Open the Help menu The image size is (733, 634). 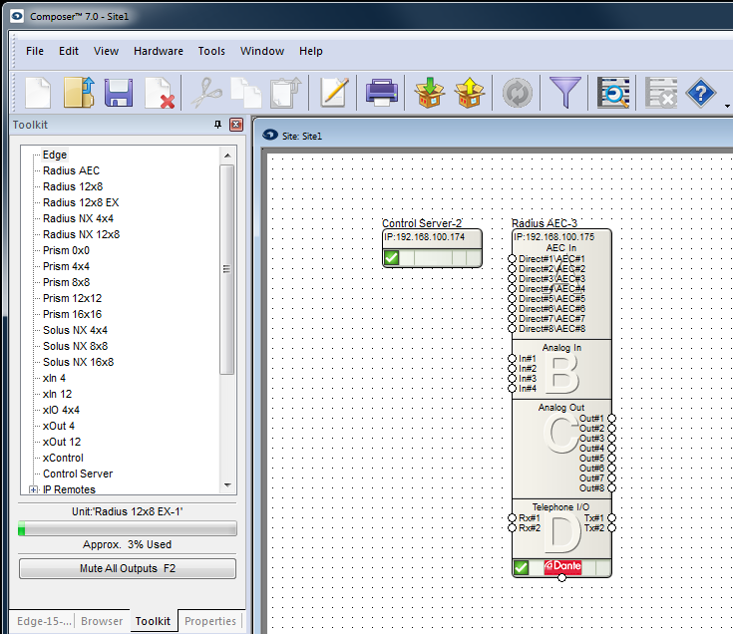(x=310, y=51)
